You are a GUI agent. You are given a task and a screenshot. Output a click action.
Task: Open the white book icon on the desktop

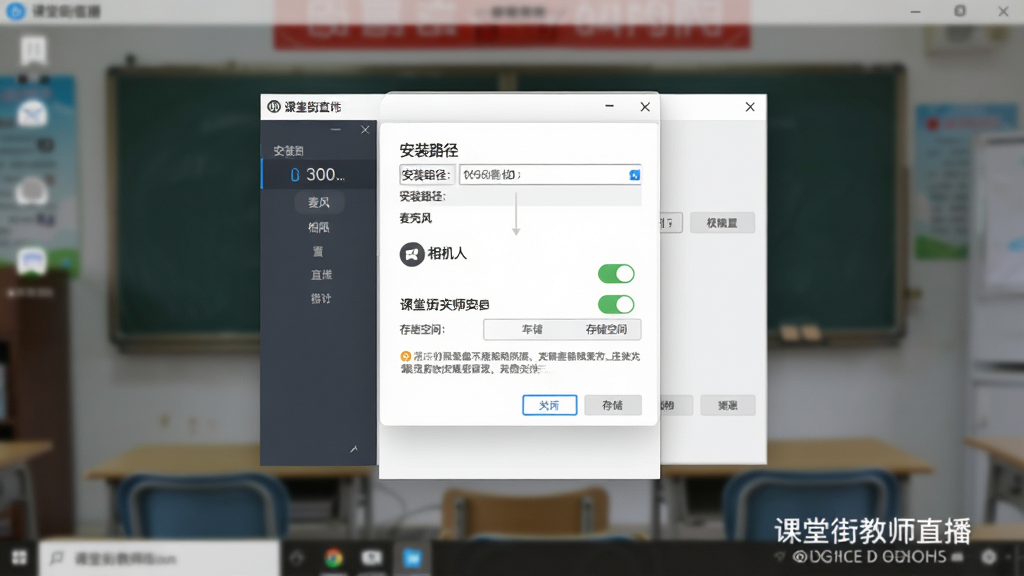(33, 50)
